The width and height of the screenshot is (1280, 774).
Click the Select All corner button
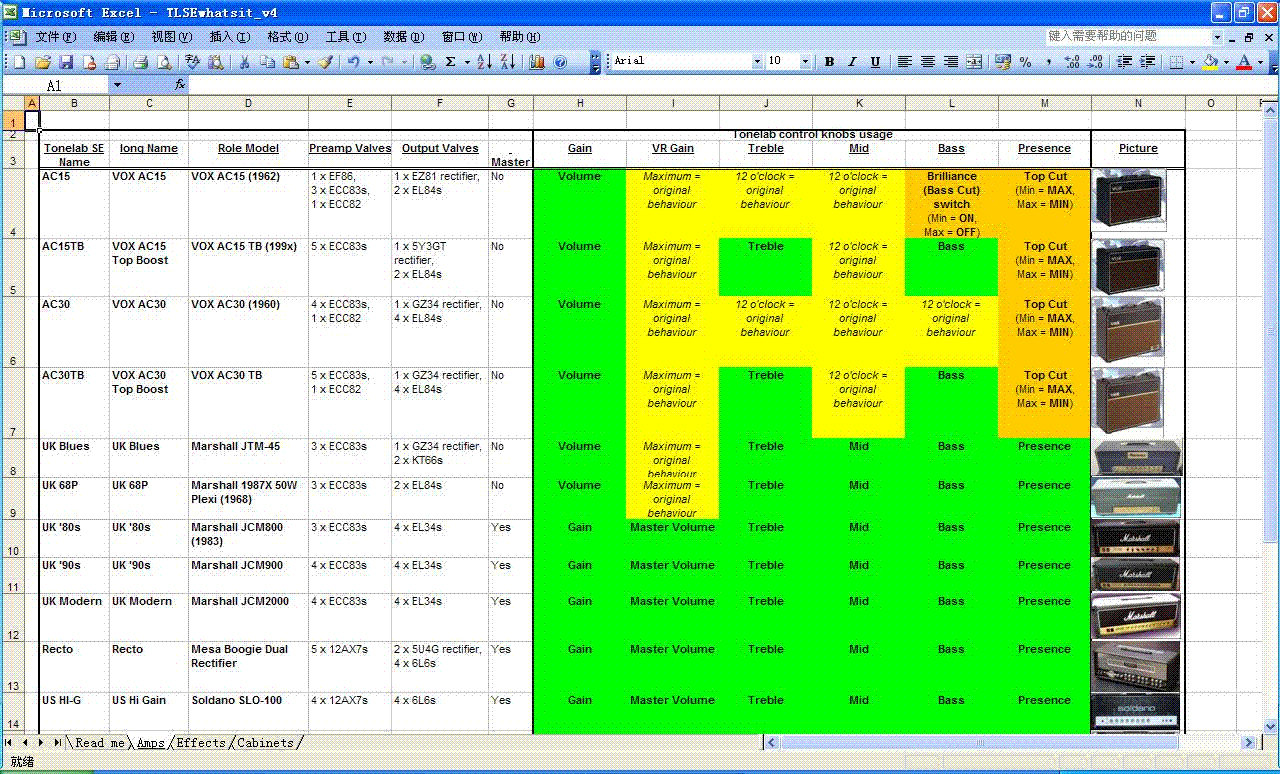(x=13, y=103)
